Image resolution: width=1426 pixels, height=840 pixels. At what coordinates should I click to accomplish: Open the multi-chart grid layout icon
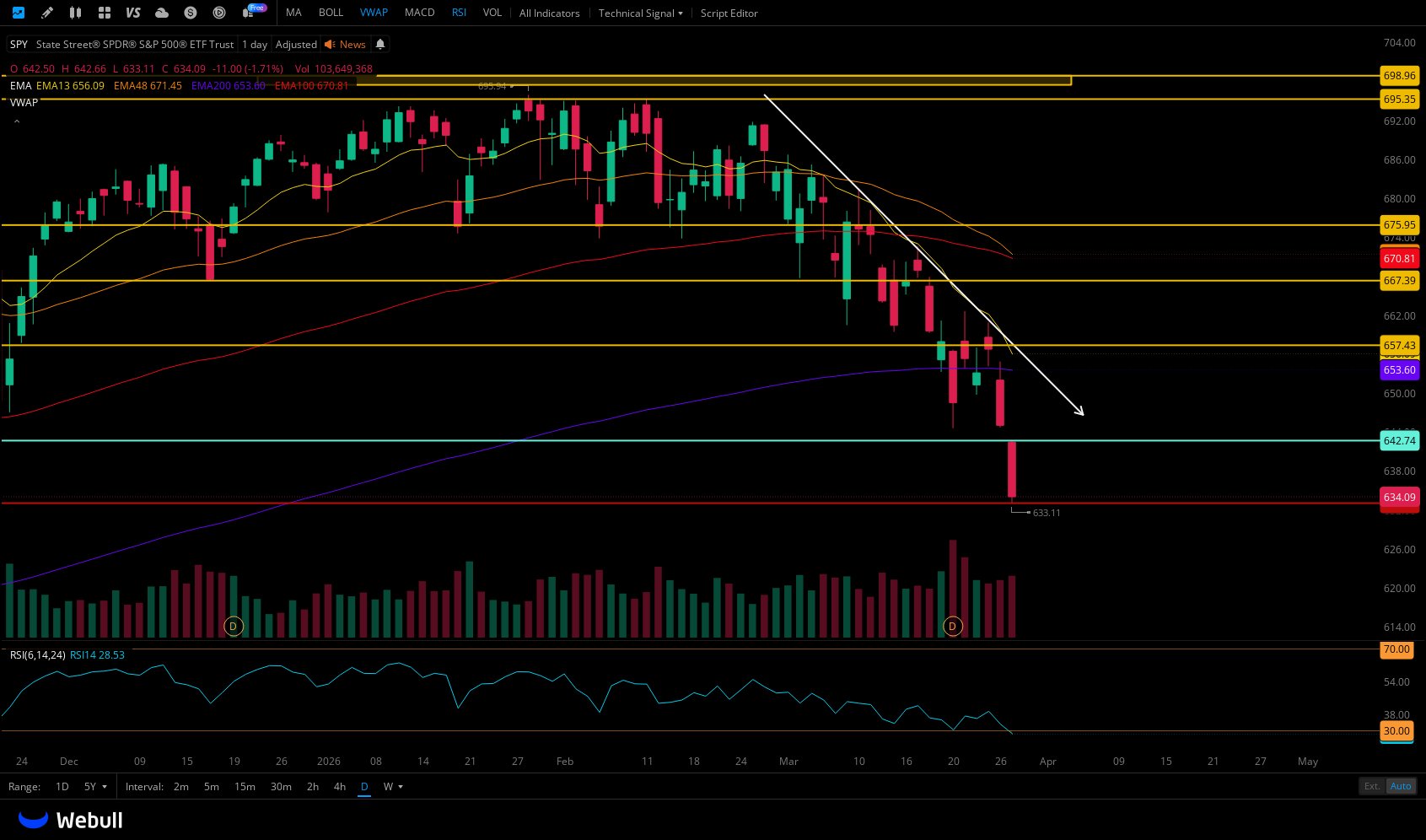[x=105, y=13]
